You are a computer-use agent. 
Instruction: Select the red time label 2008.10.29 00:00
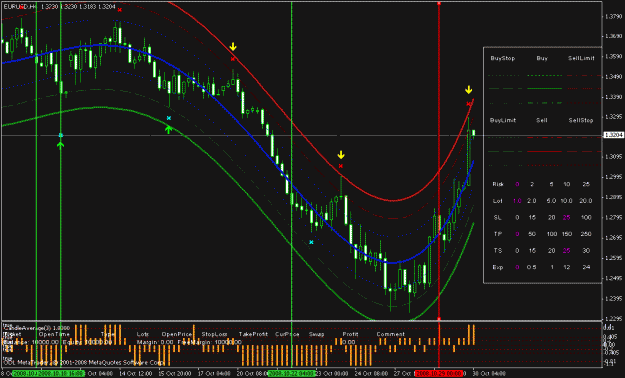pyautogui.click(x=438, y=374)
